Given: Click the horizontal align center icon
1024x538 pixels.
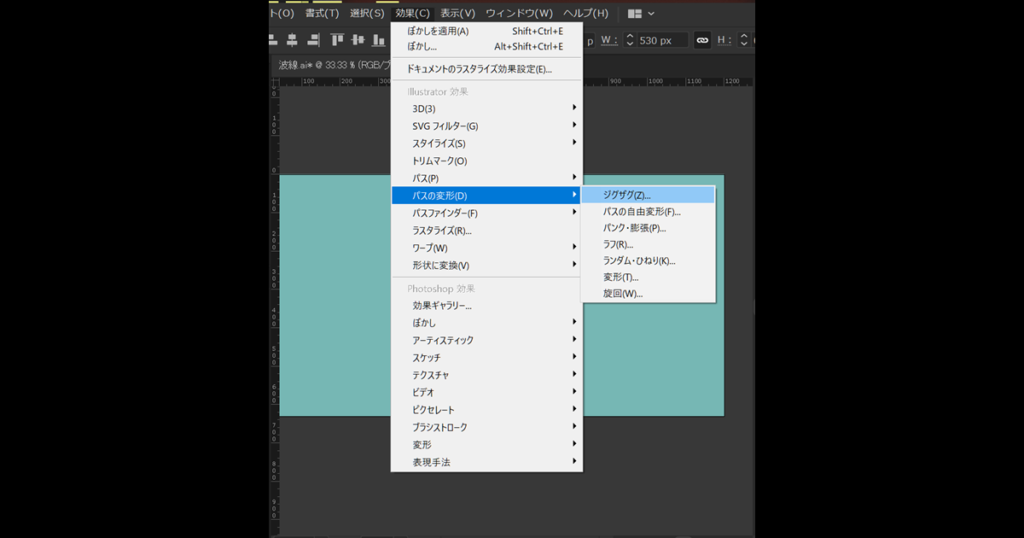Looking at the screenshot, I should [292, 40].
